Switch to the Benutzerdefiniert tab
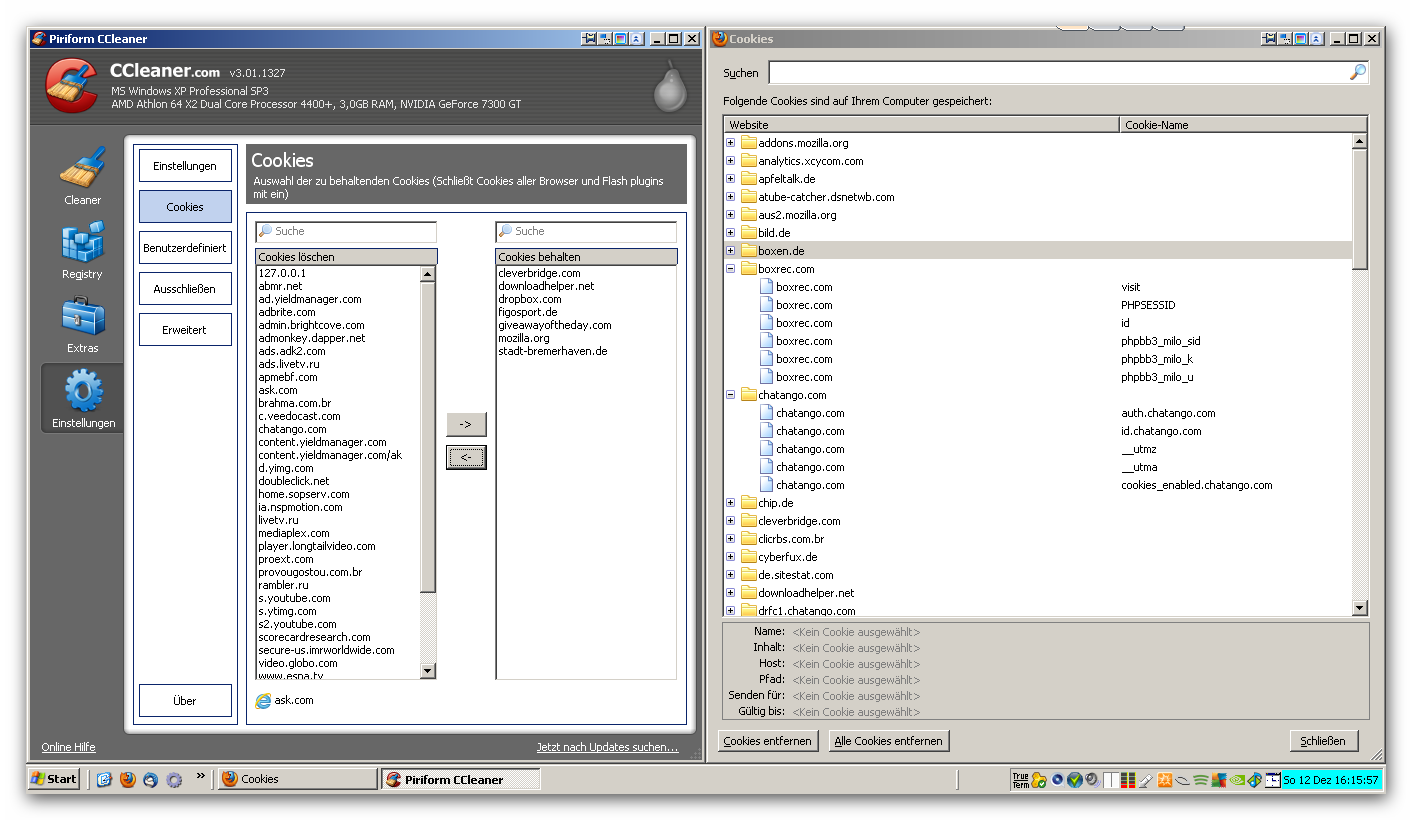Screen dimensions: 1412x820 click(185, 248)
